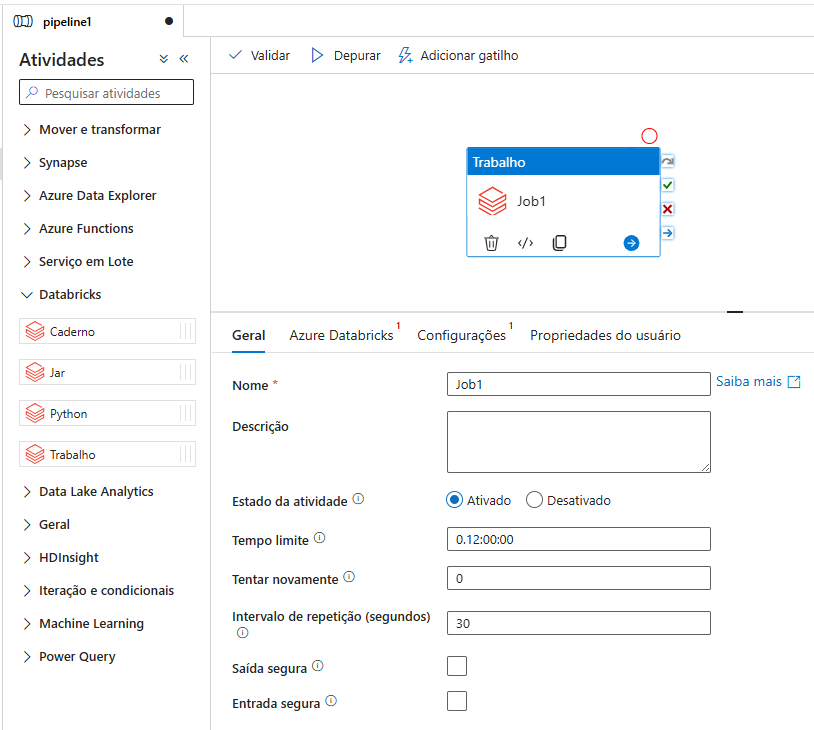Open Propriedades do usuário tab
Screen dimensions: 814x730
(x=605, y=335)
